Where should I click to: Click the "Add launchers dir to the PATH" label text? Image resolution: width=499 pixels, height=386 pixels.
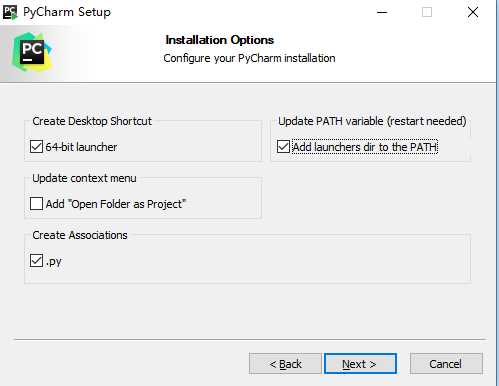(365, 147)
